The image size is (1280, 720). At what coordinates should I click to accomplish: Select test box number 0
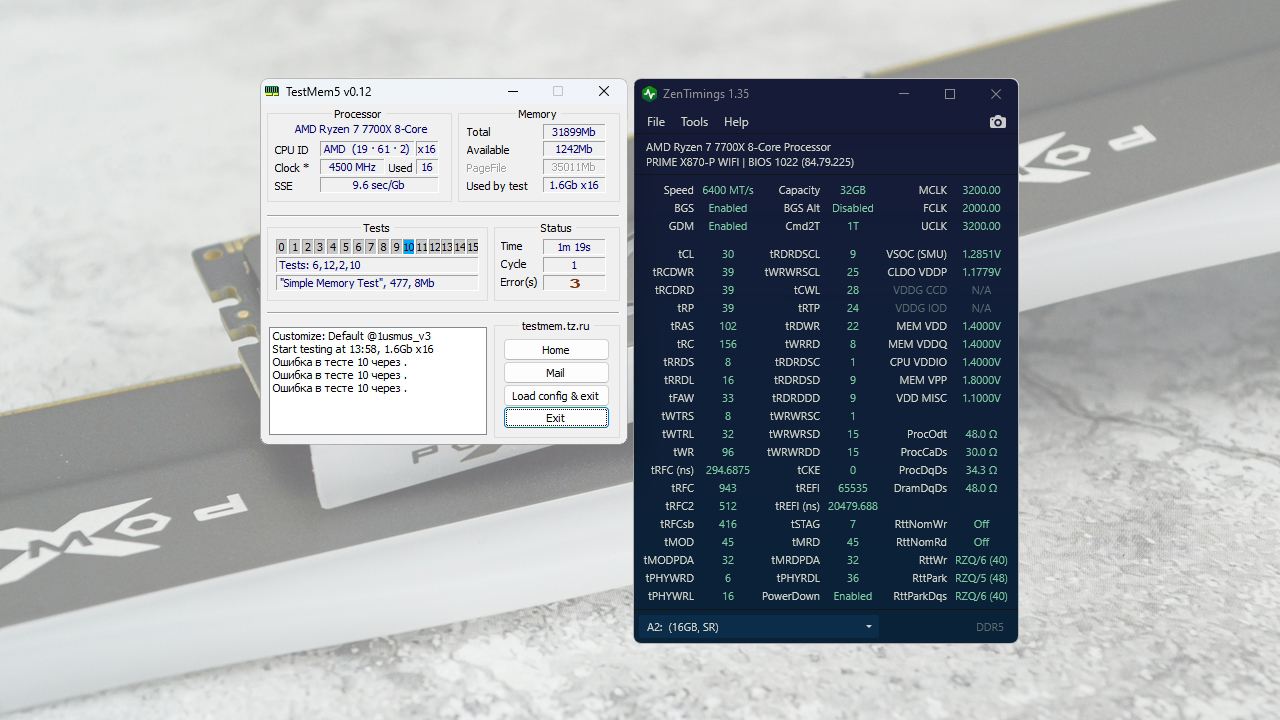[282, 247]
